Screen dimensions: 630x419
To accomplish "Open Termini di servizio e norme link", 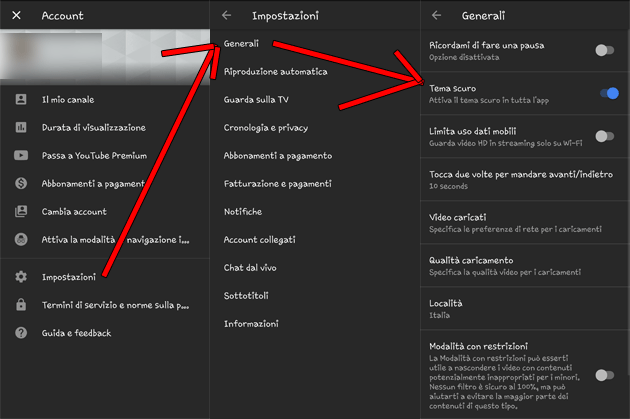I will coord(115,305).
